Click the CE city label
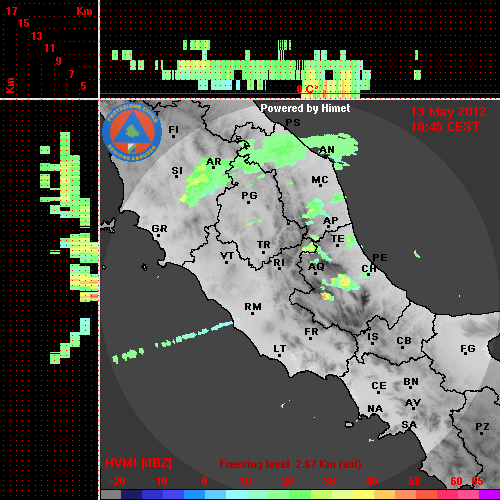Screen dimensions: 500x500 point(379,386)
